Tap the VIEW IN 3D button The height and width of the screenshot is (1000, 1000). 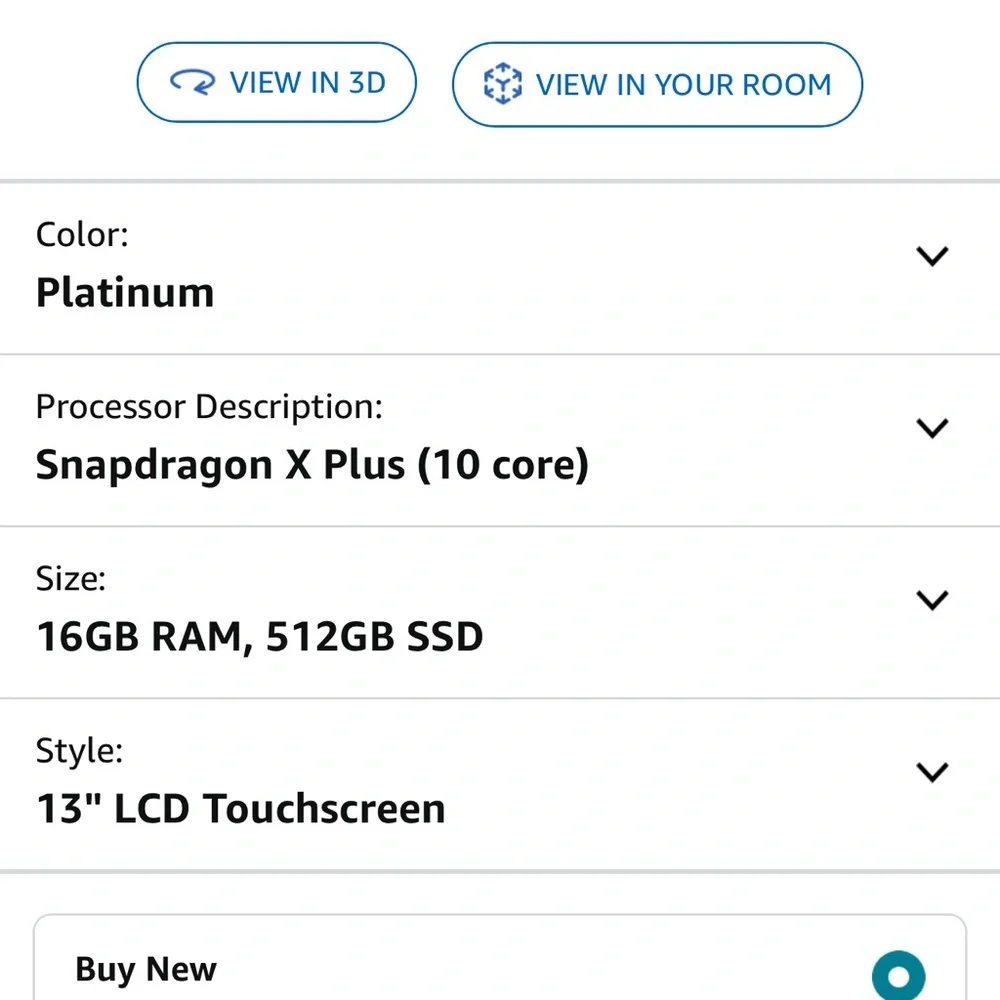point(277,82)
